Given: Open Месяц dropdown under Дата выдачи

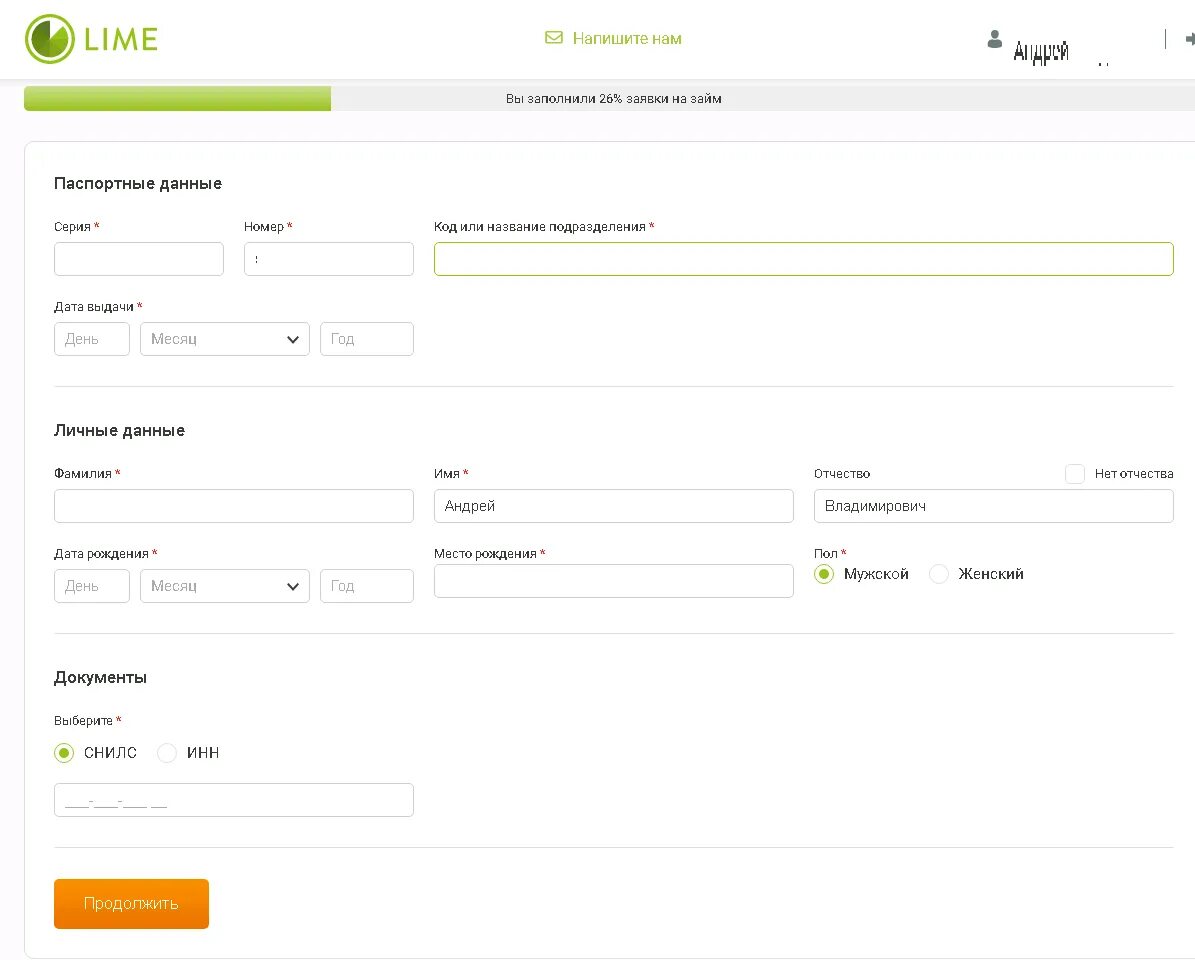Looking at the screenshot, I should coord(225,339).
